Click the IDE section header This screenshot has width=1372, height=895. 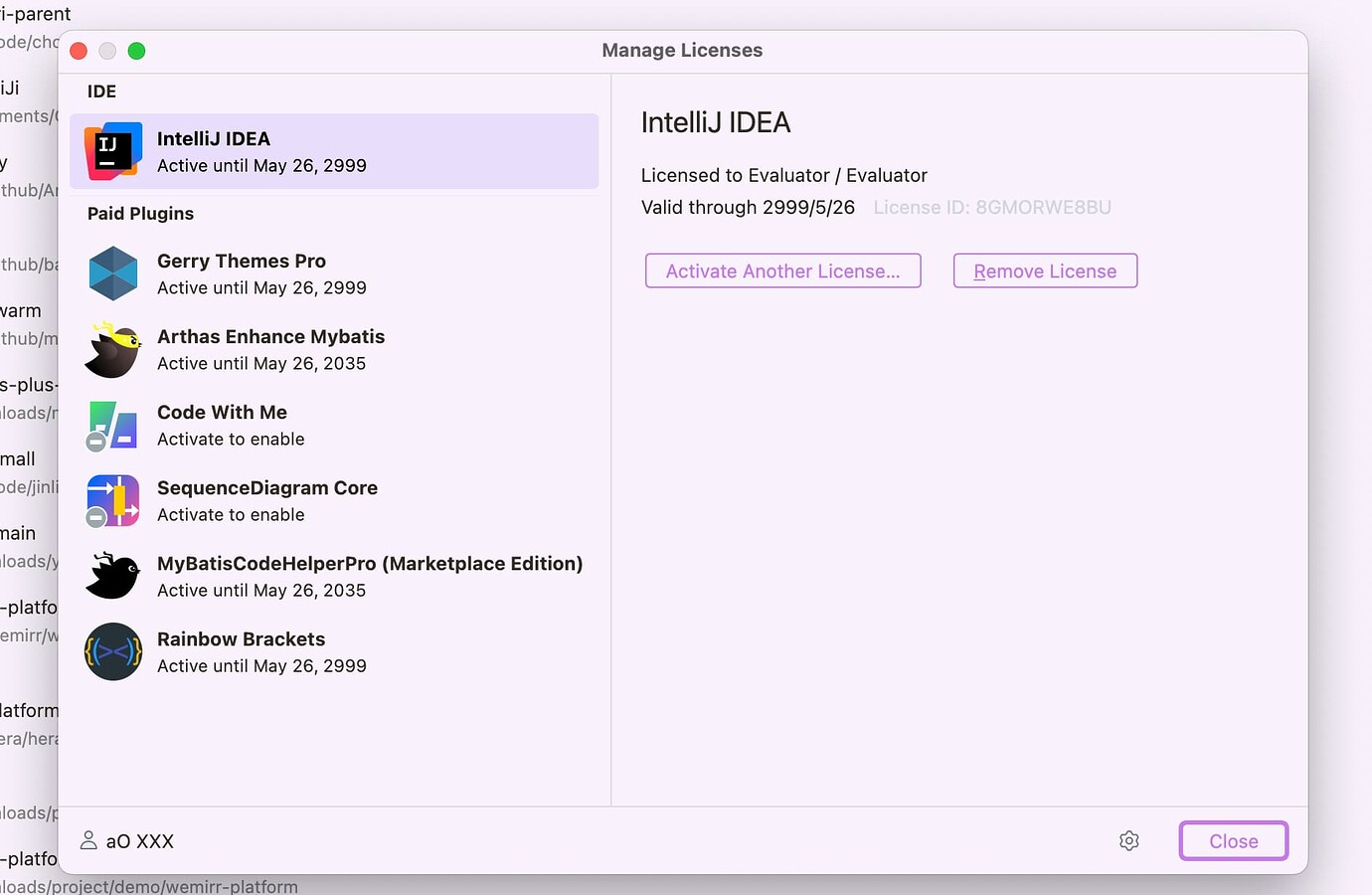(x=101, y=91)
